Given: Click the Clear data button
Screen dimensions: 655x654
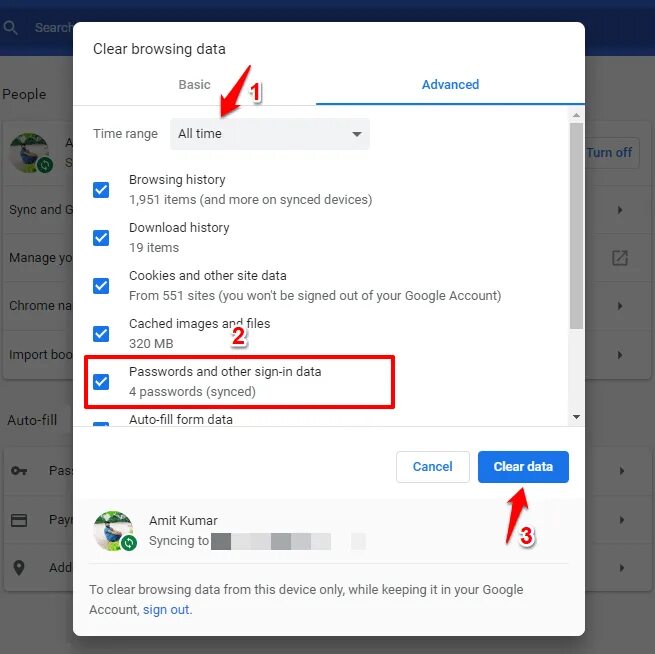Looking at the screenshot, I should pos(523,466).
